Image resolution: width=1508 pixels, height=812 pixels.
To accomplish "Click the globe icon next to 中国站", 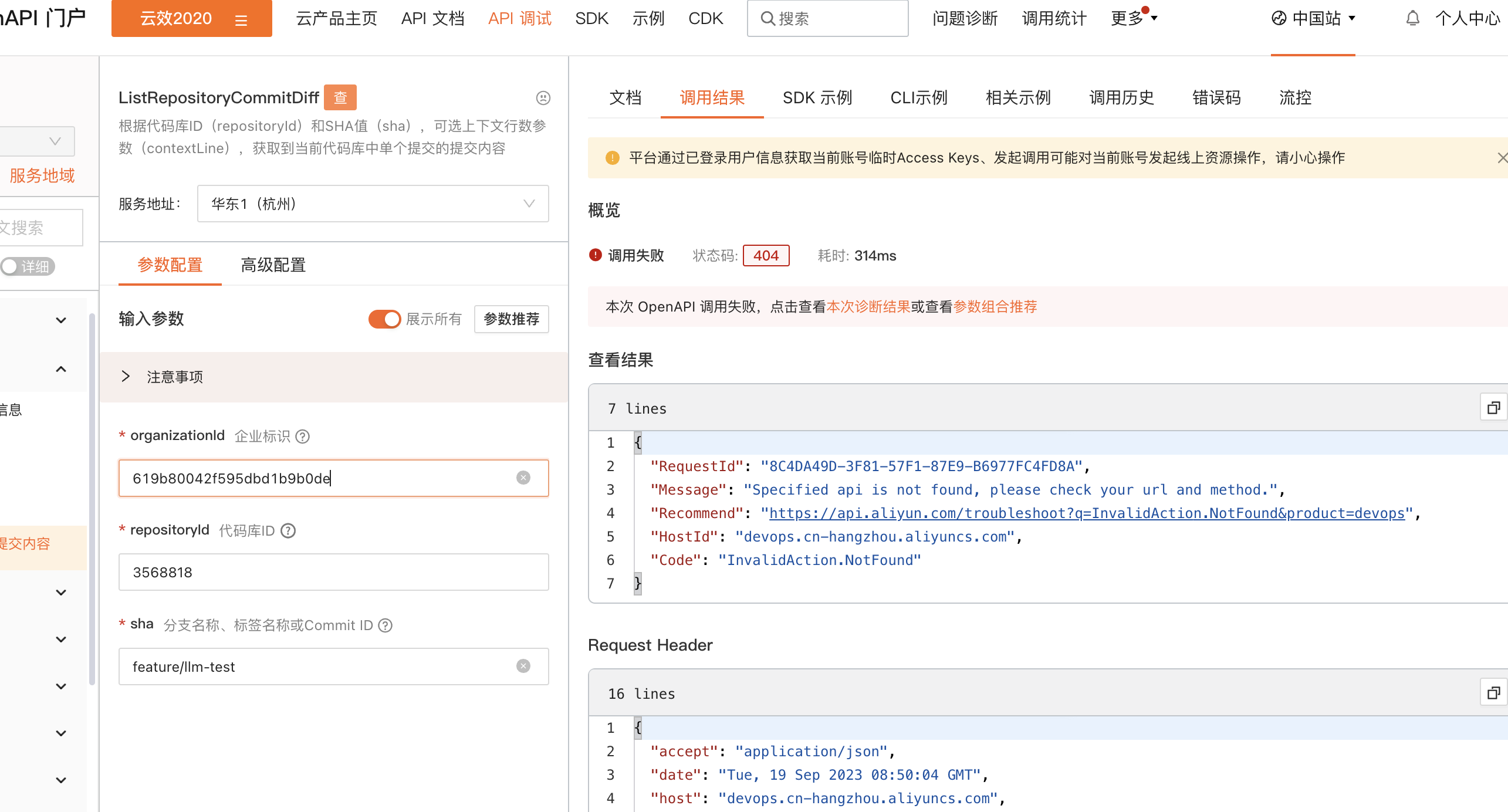I will 1279,19.
